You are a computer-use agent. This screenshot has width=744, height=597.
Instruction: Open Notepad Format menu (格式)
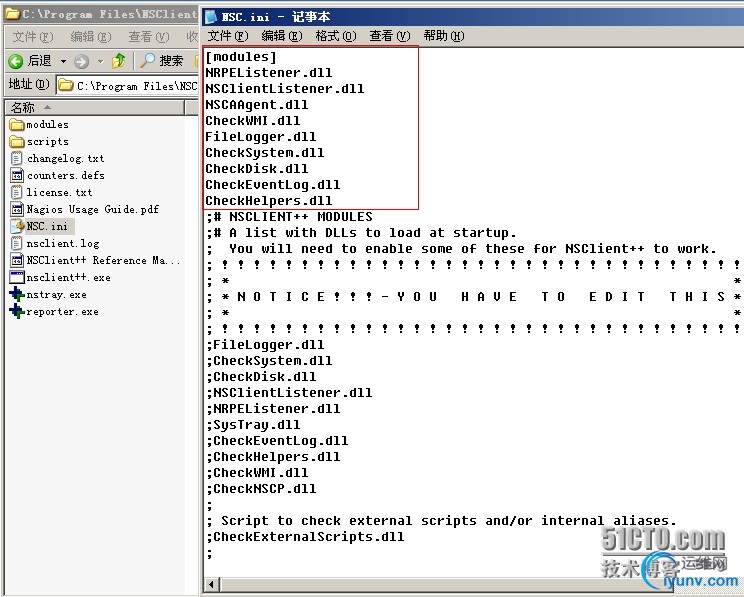click(x=336, y=36)
